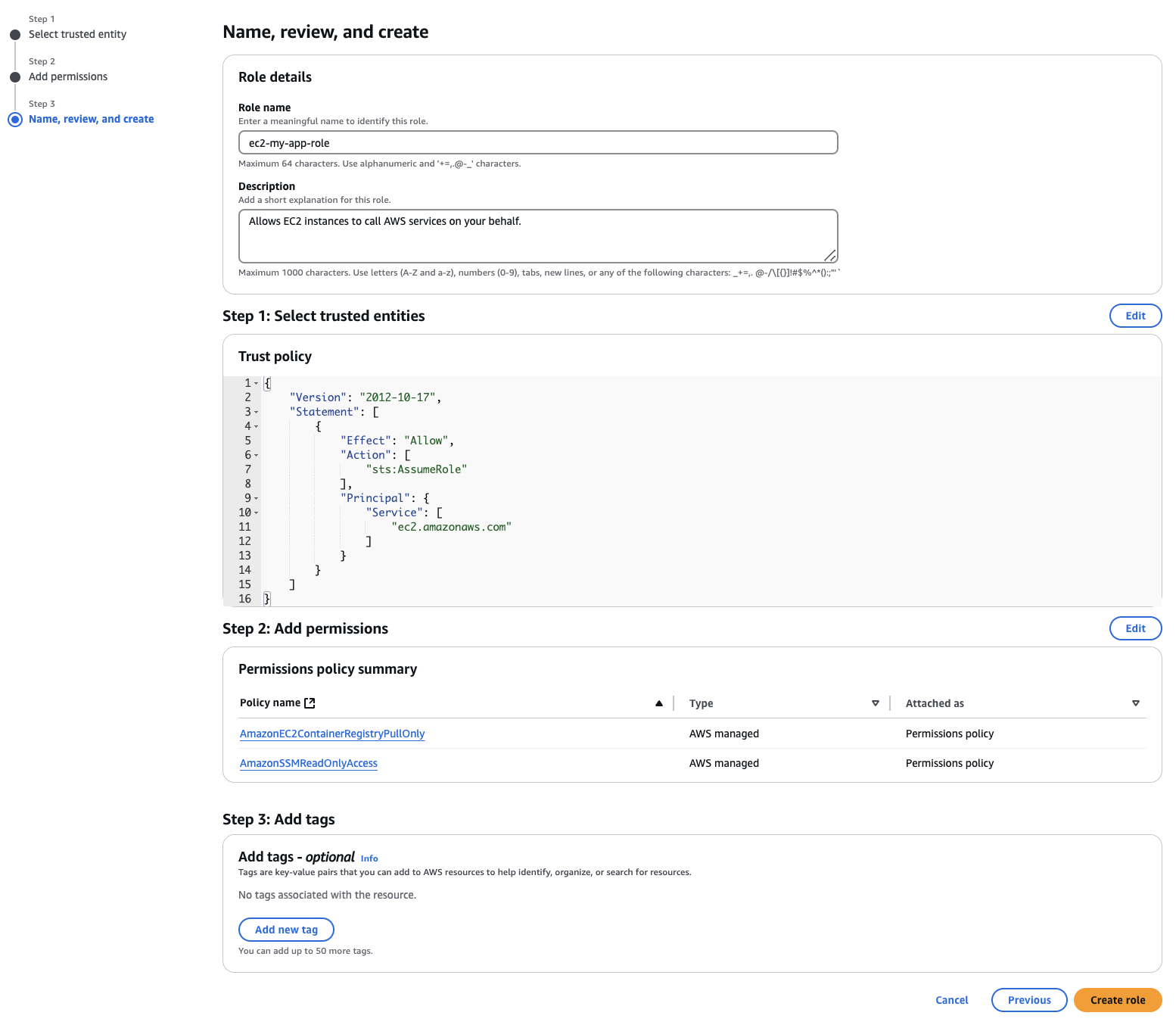Image resolution: width=1176 pixels, height=1025 pixels.
Task: Click the Step 3 radio indicator
Action: point(15,120)
